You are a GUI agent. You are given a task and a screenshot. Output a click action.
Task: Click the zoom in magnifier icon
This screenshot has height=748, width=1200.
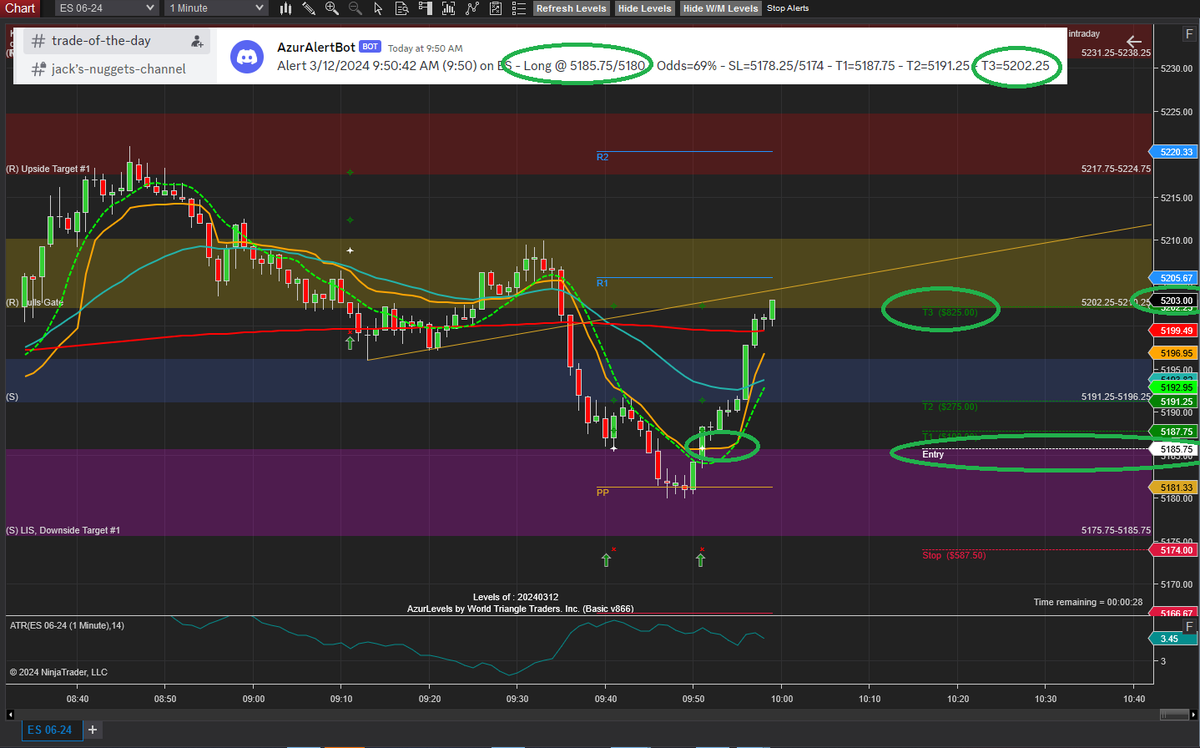click(x=332, y=8)
